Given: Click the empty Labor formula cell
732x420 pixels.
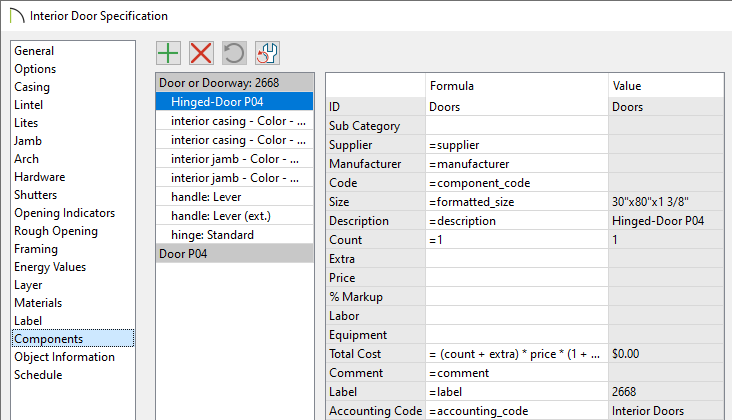Looking at the screenshot, I should point(517,316).
